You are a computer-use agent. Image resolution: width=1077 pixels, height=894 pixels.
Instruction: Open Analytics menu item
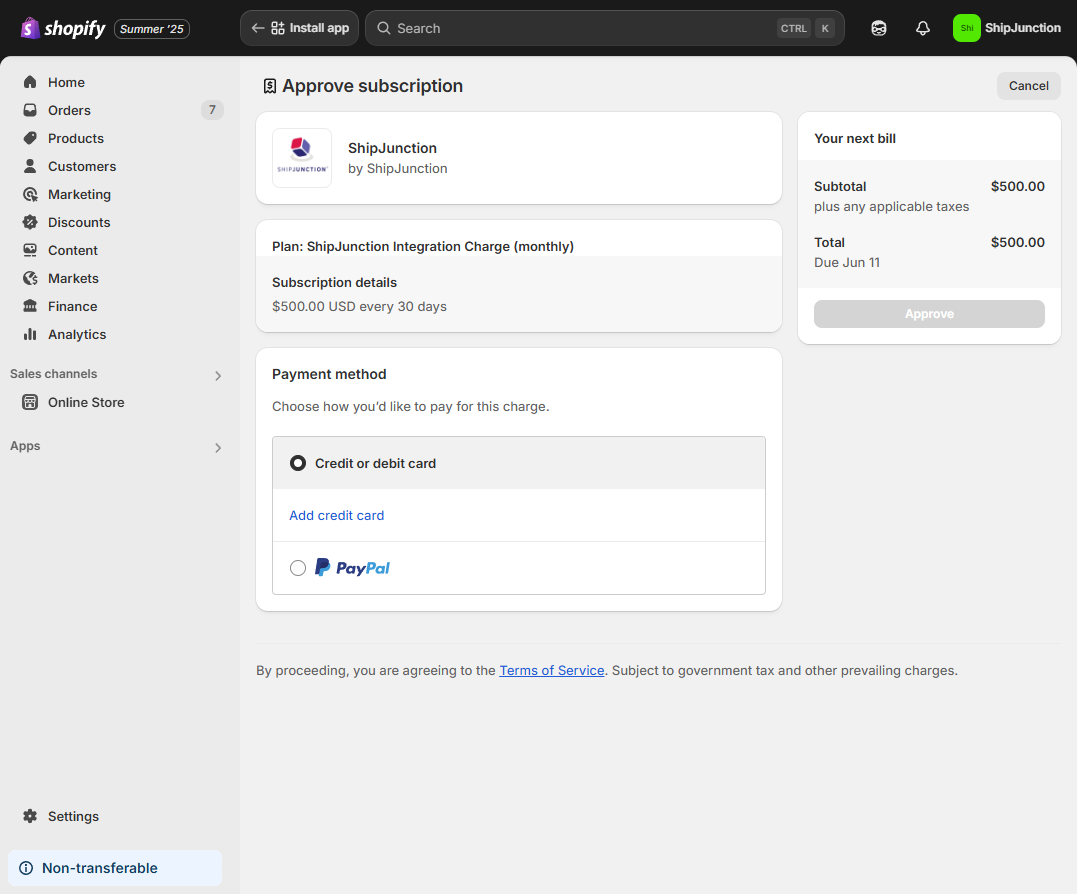pyautogui.click(x=77, y=334)
